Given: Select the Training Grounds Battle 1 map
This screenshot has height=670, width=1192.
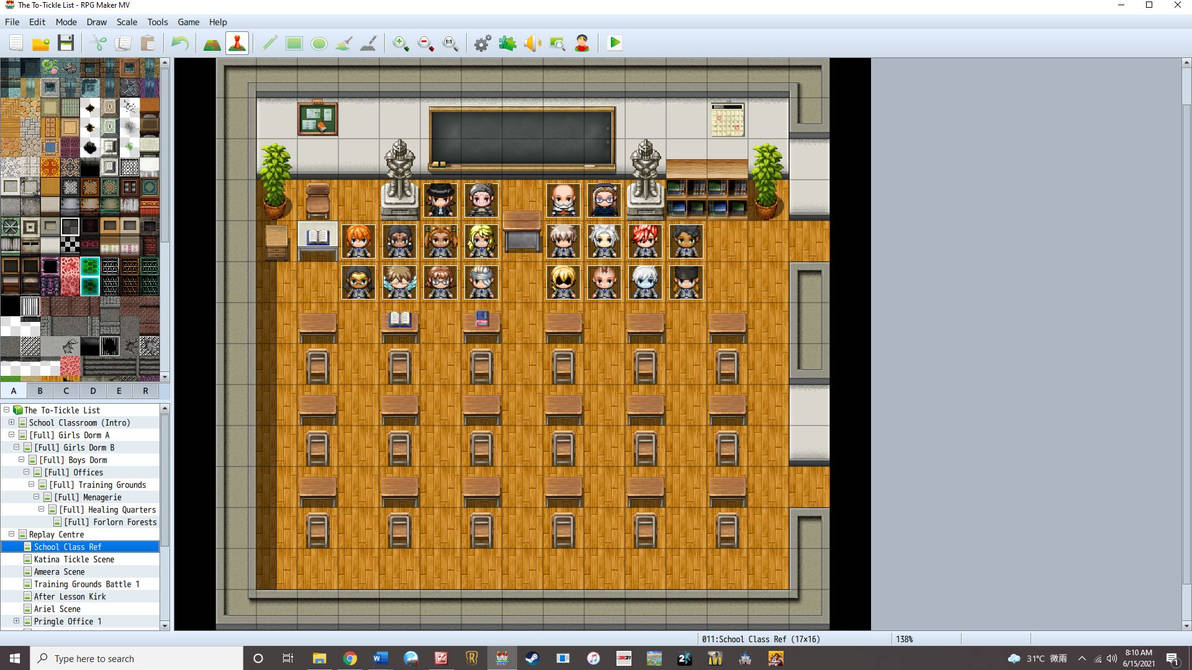Looking at the screenshot, I should pyautogui.click(x=87, y=584).
